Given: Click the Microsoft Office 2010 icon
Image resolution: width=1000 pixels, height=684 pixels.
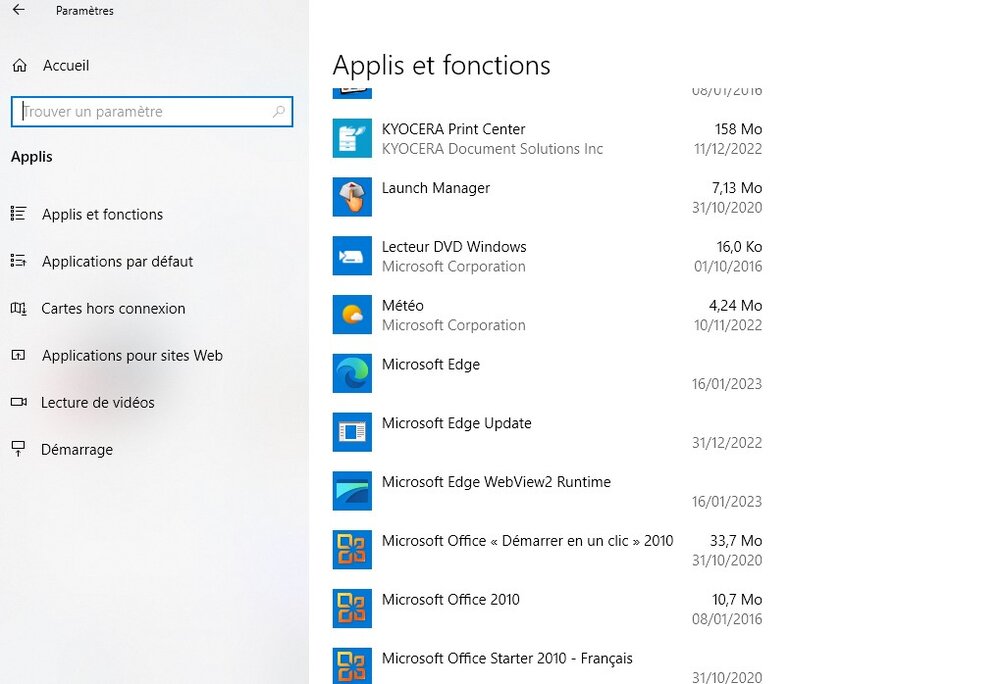Looking at the screenshot, I should point(352,609).
